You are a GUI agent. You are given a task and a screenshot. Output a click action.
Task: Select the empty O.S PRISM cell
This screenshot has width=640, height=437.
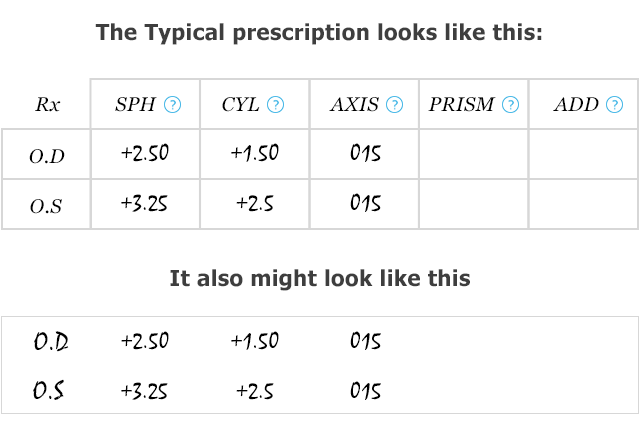tap(474, 204)
